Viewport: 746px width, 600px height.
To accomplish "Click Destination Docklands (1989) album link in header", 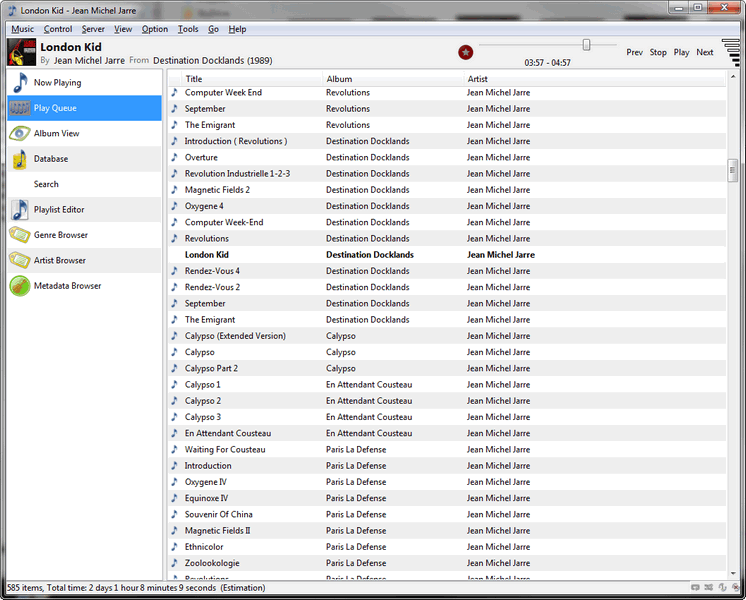I will (x=213, y=60).
